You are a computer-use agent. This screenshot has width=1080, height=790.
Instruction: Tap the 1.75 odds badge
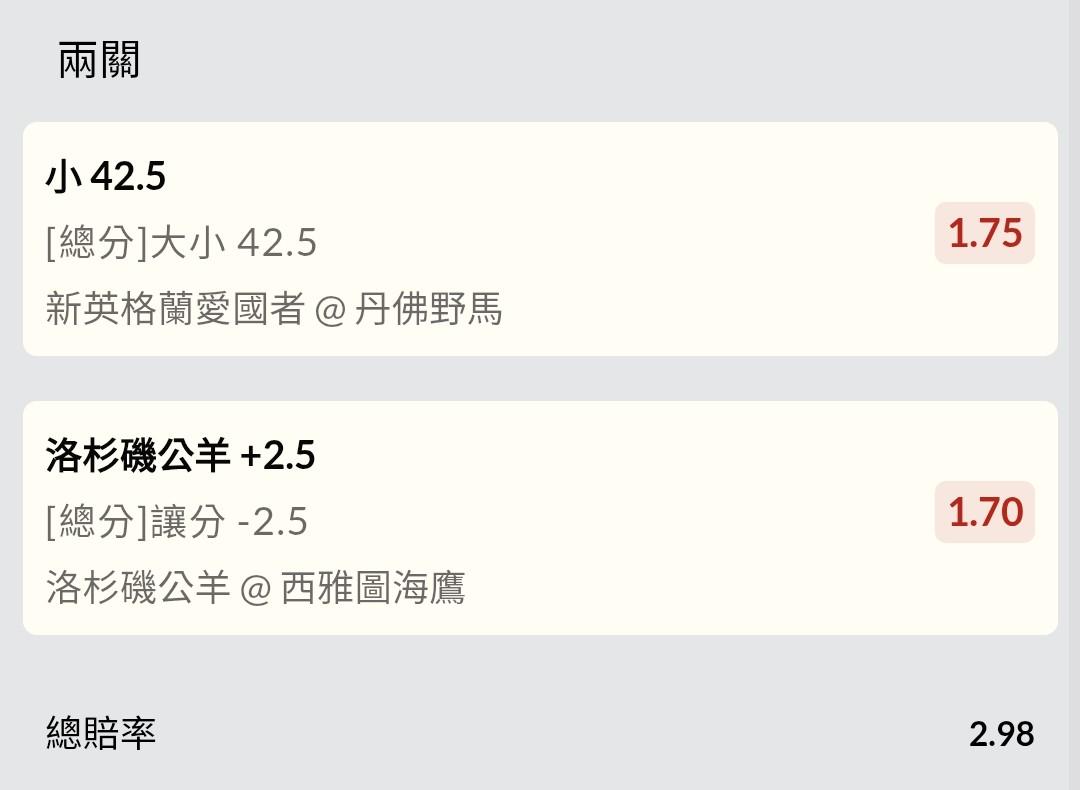coord(984,233)
